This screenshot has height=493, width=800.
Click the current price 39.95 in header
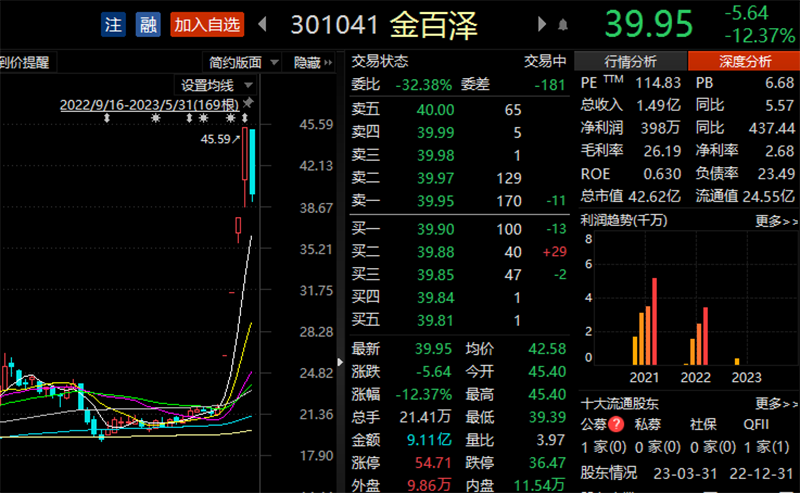[648, 23]
